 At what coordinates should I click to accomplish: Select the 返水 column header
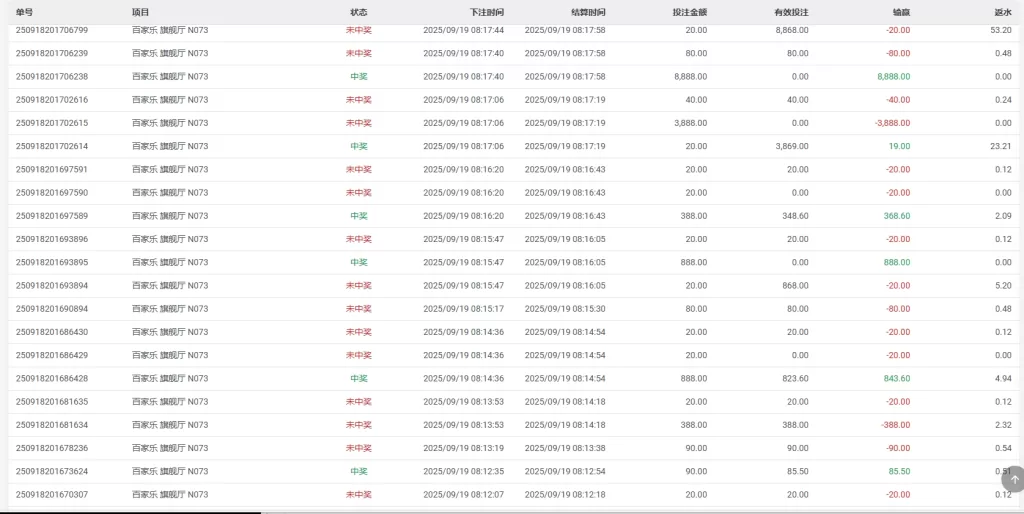point(1002,12)
